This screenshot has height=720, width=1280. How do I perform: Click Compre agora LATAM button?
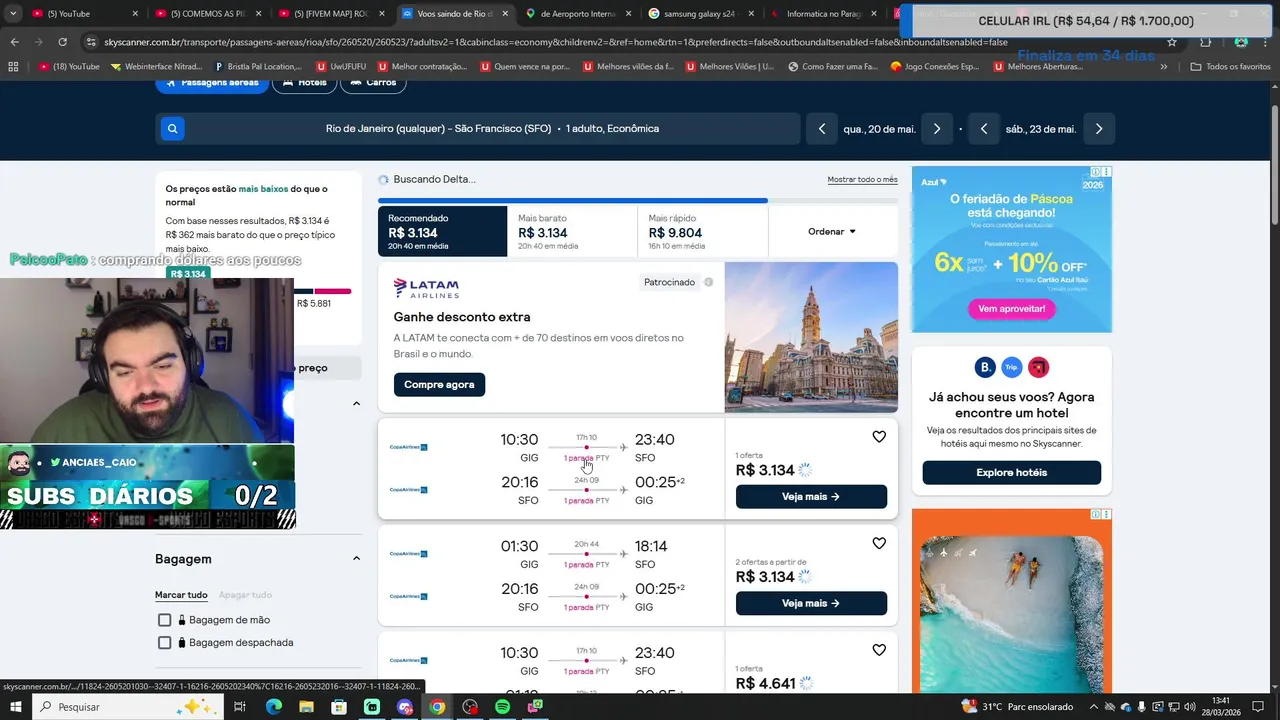tap(439, 384)
